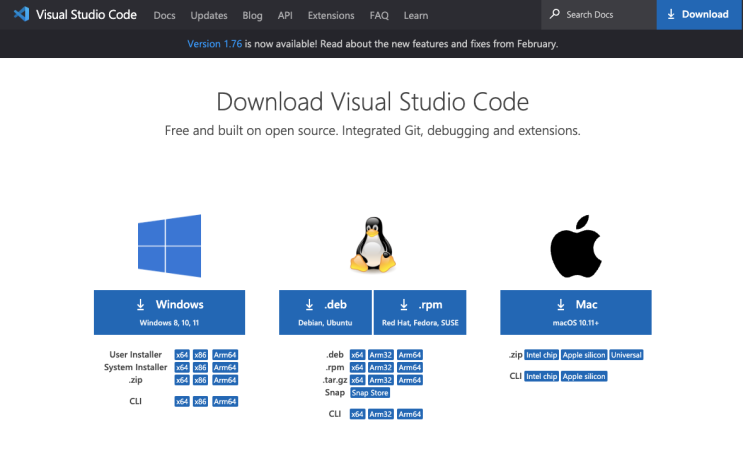Image resolution: width=743 pixels, height=449 pixels.
Task: Select System Installer x86 download
Action: pos(200,368)
